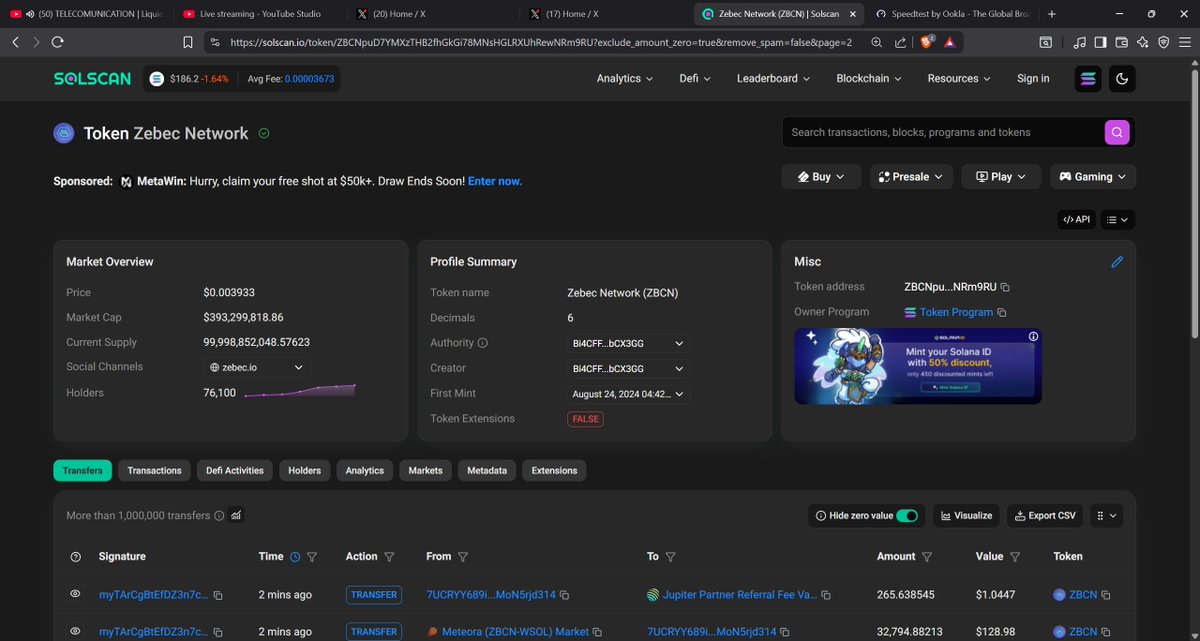Image resolution: width=1200 pixels, height=641 pixels.
Task: Open the Metadata tab
Action: (x=487, y=471)
